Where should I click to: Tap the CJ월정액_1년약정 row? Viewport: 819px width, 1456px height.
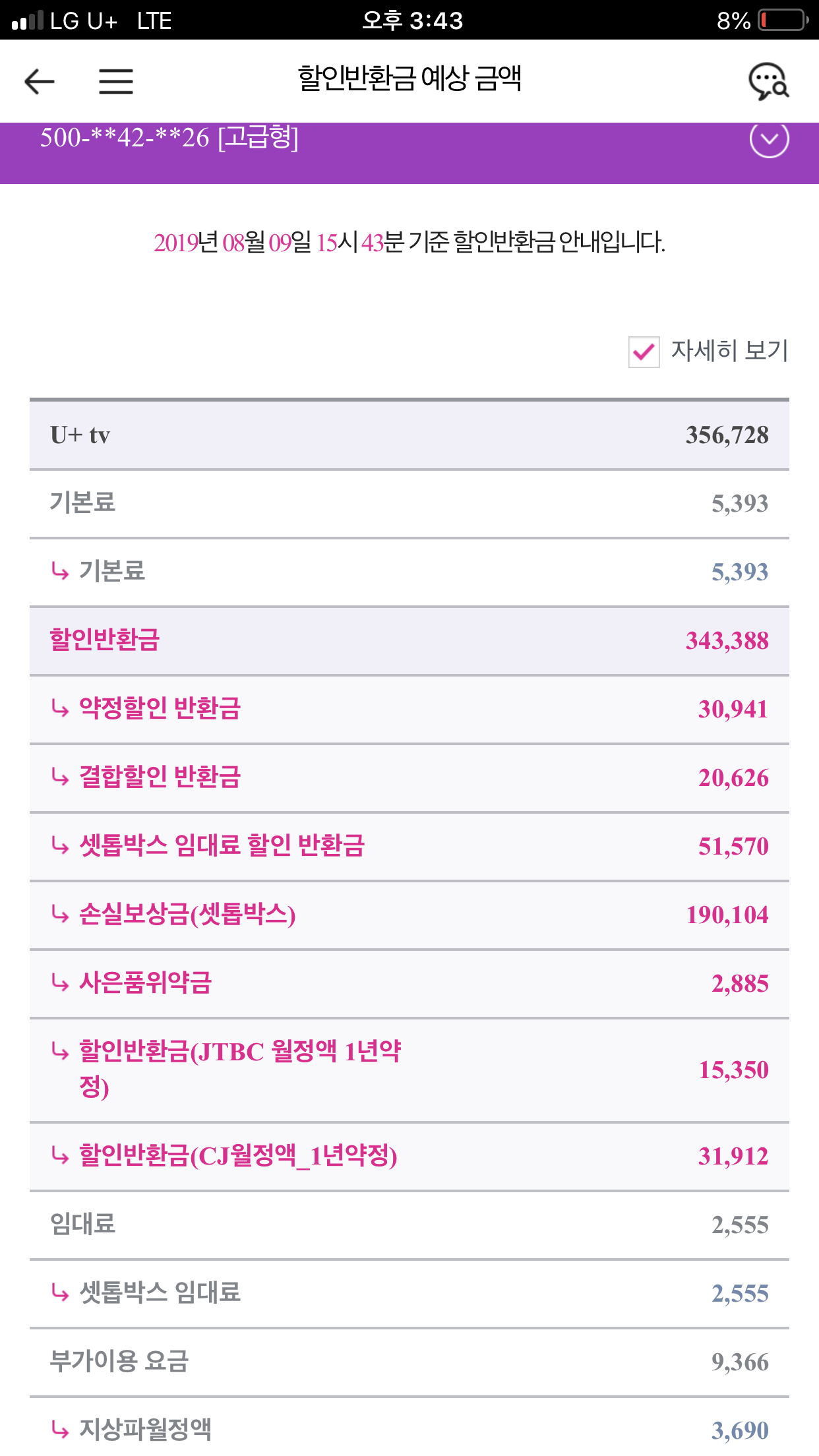click(409, 1156)
